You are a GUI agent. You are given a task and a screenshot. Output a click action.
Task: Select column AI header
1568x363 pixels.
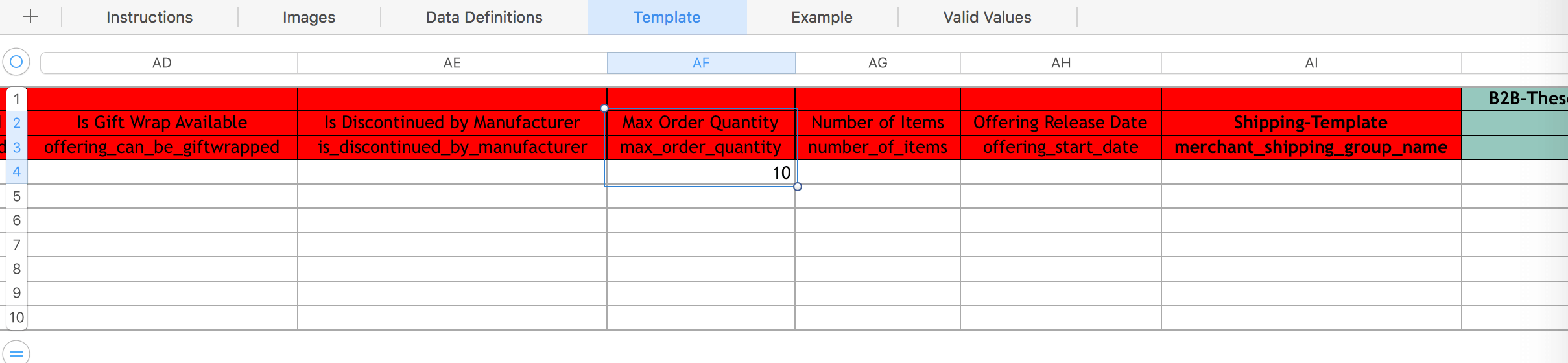point(1311,63)
